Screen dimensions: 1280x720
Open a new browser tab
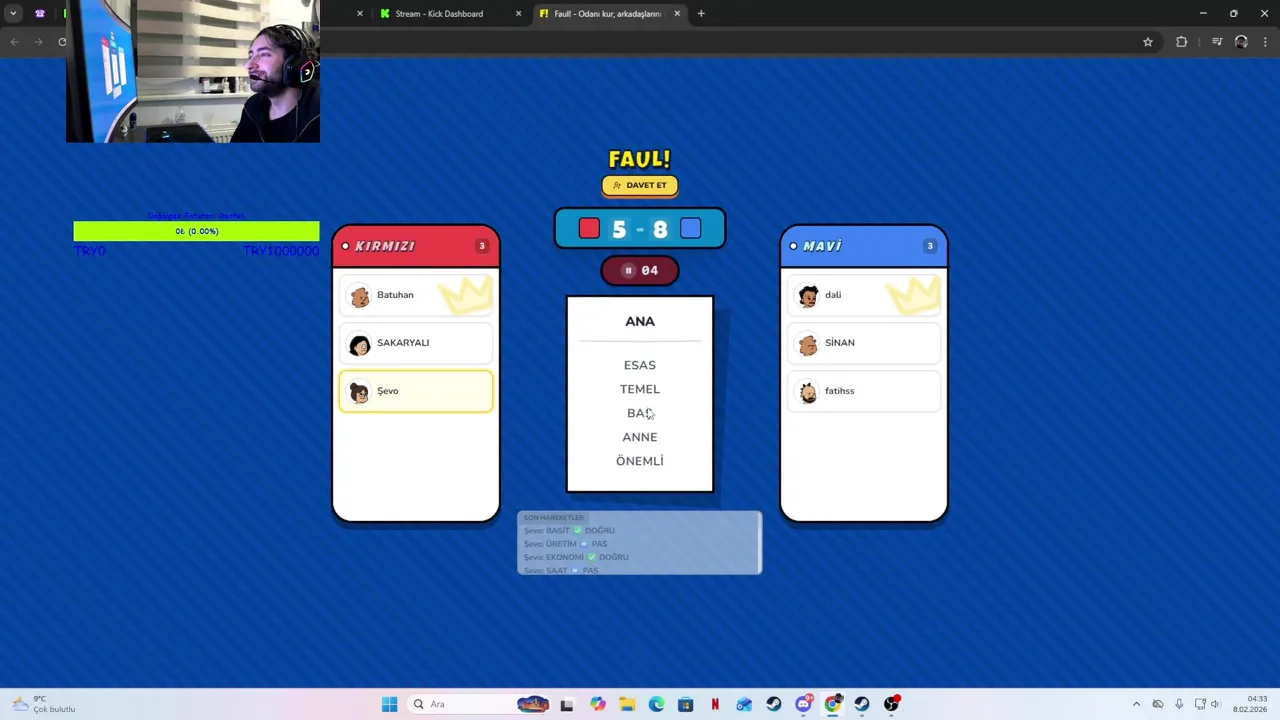pyautogui.click(x=701, y=14)
